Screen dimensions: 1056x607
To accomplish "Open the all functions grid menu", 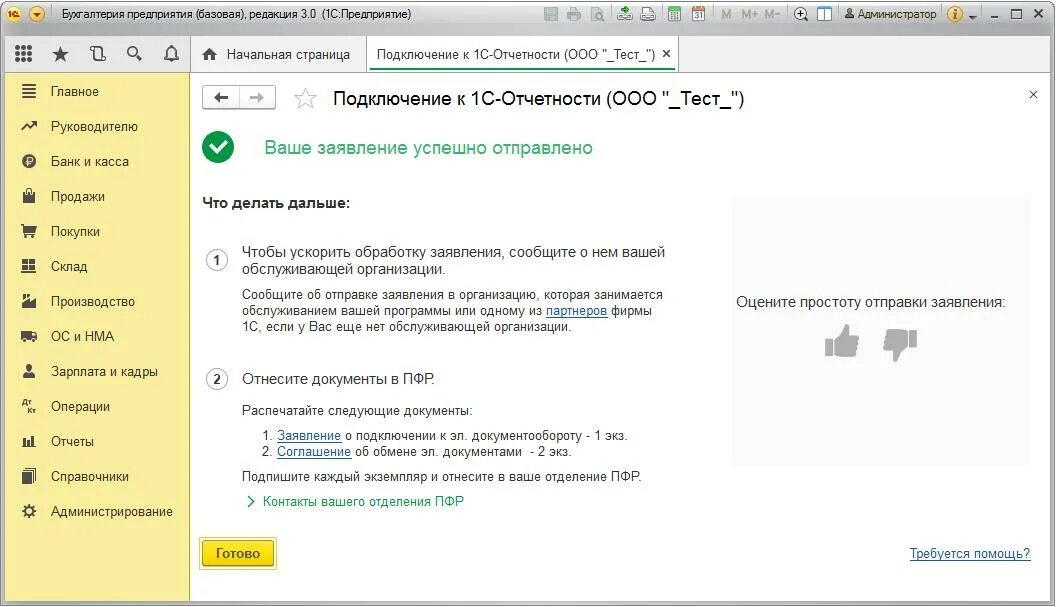I will (x=24, y=53).
